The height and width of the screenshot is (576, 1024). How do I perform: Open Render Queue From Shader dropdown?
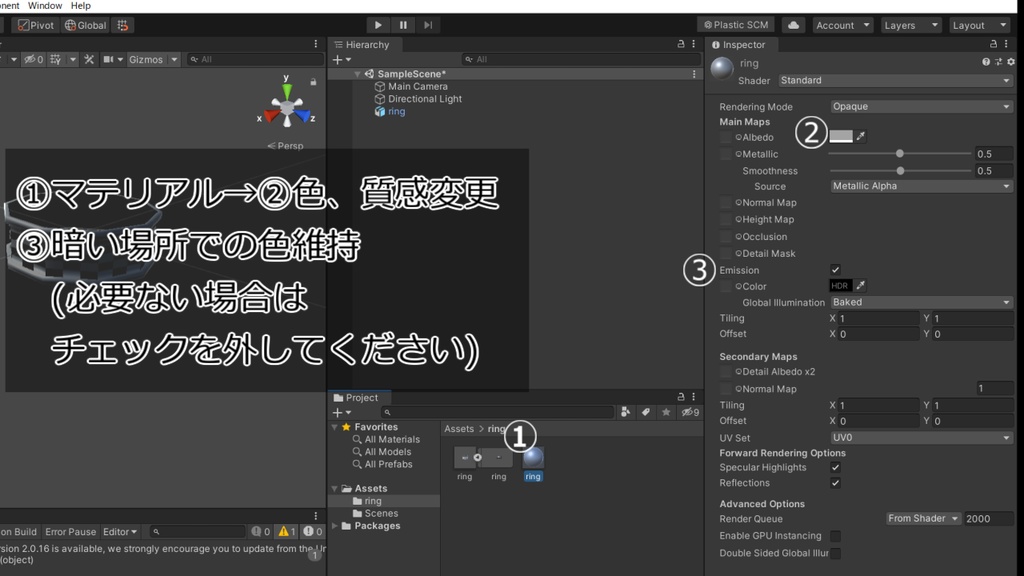923,519
